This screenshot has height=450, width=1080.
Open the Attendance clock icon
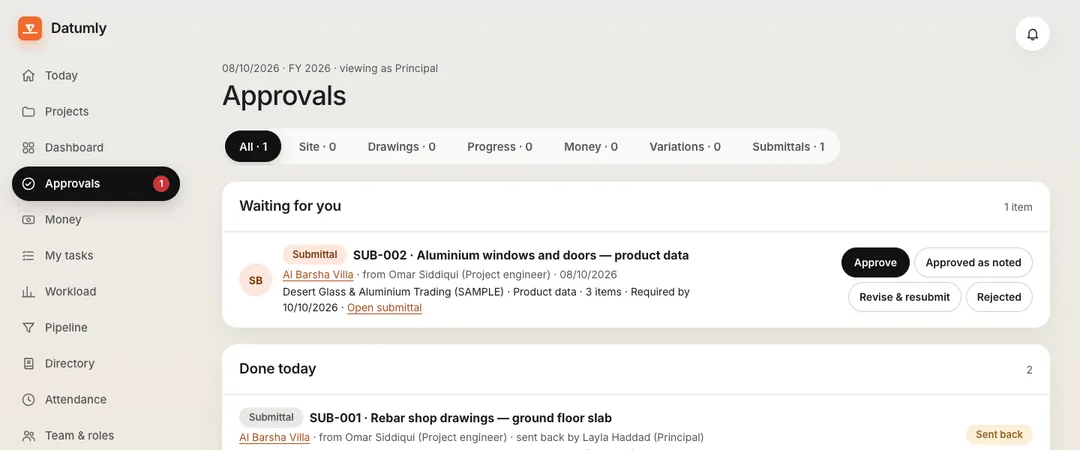click(28, 400)
